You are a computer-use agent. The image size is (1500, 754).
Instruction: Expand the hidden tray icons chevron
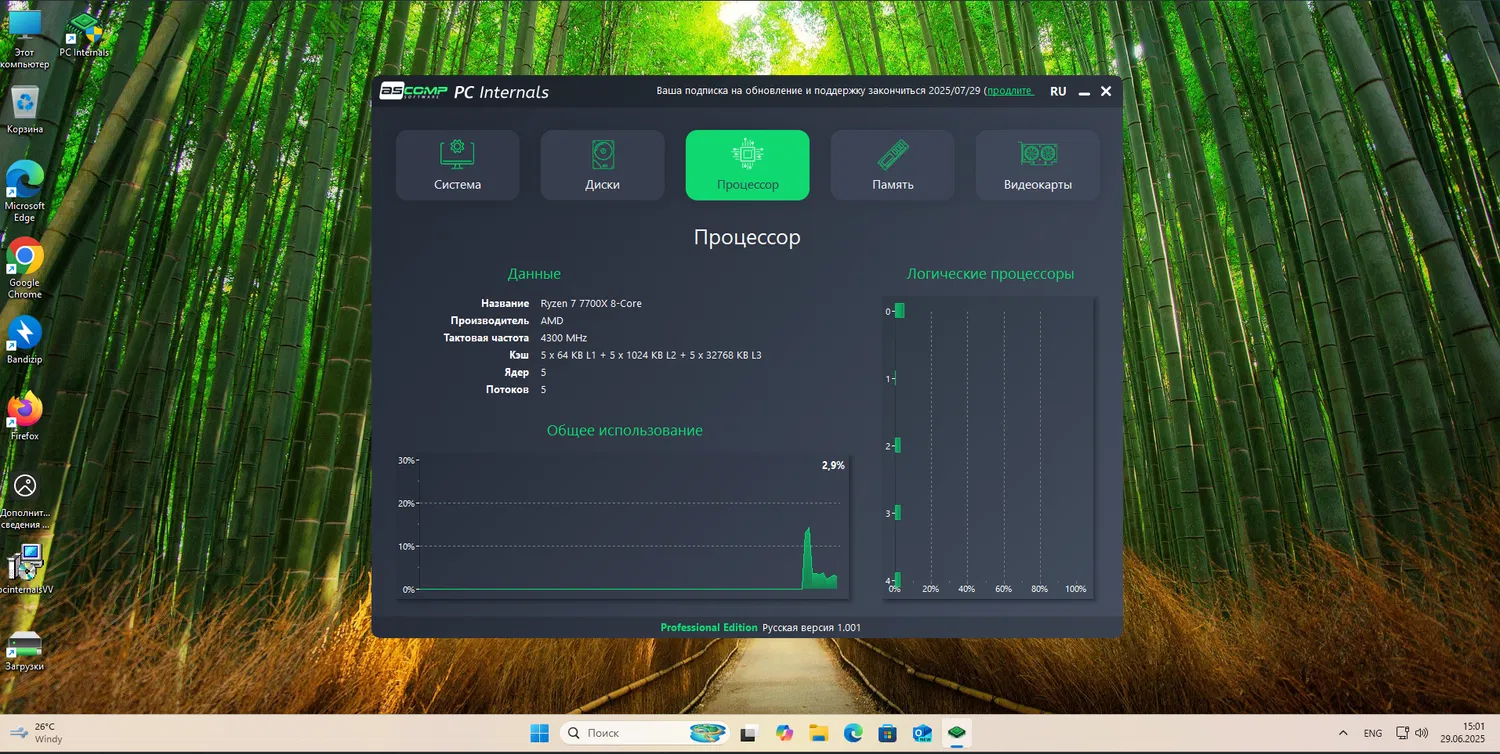point(1345,734)
